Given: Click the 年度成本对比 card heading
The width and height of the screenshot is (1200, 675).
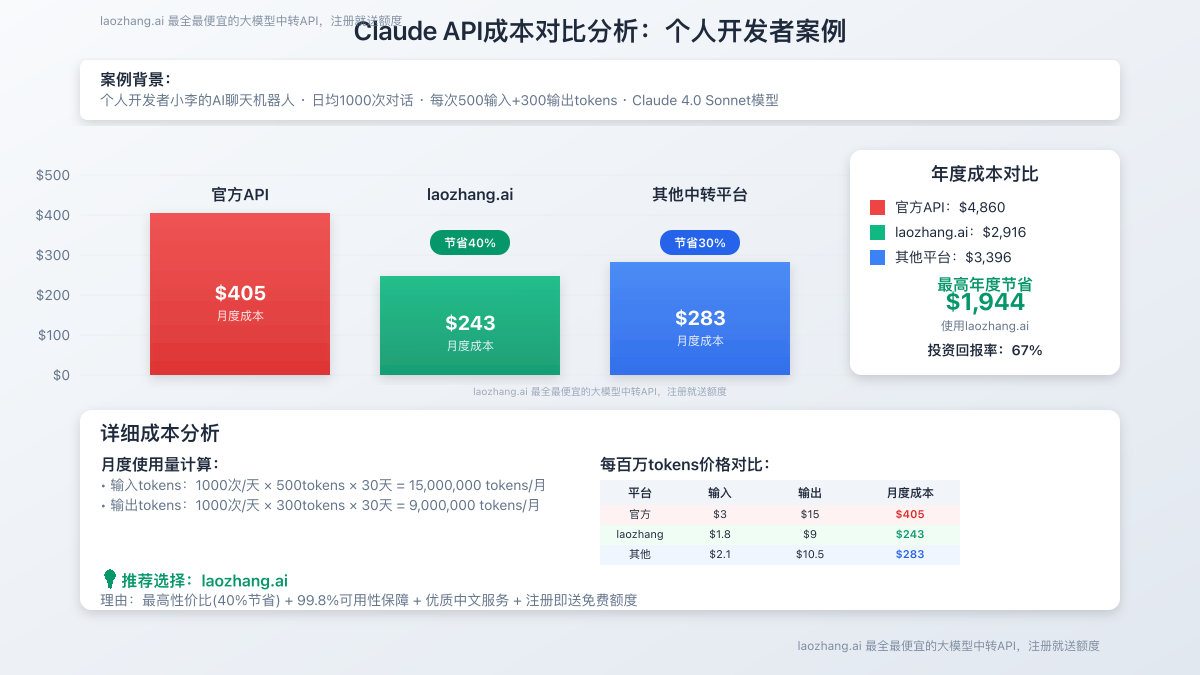Looking at the screenshot, I should pyautogui.click(x=985, y=174).
